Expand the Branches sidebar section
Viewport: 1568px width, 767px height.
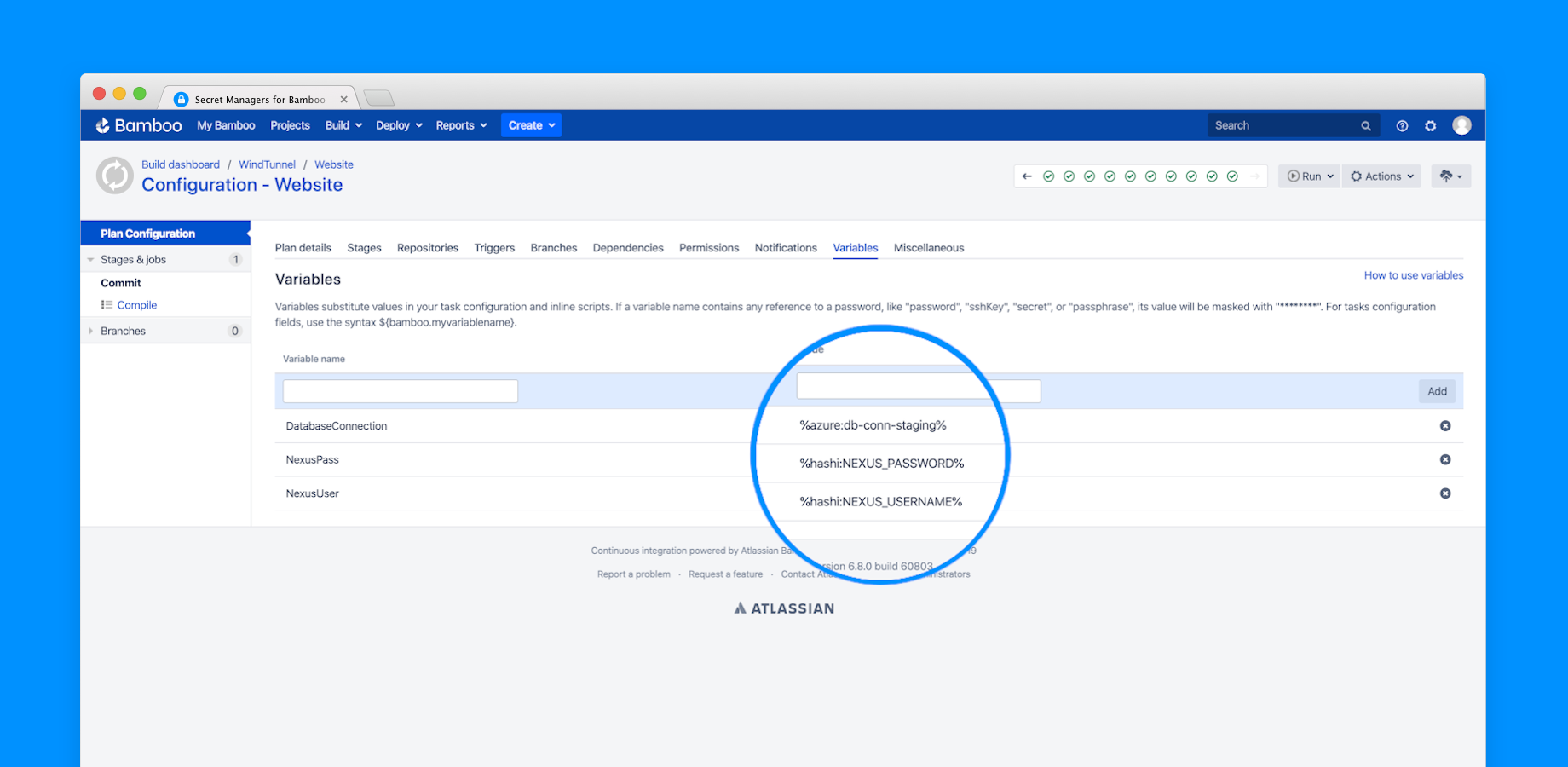[90, 331]
